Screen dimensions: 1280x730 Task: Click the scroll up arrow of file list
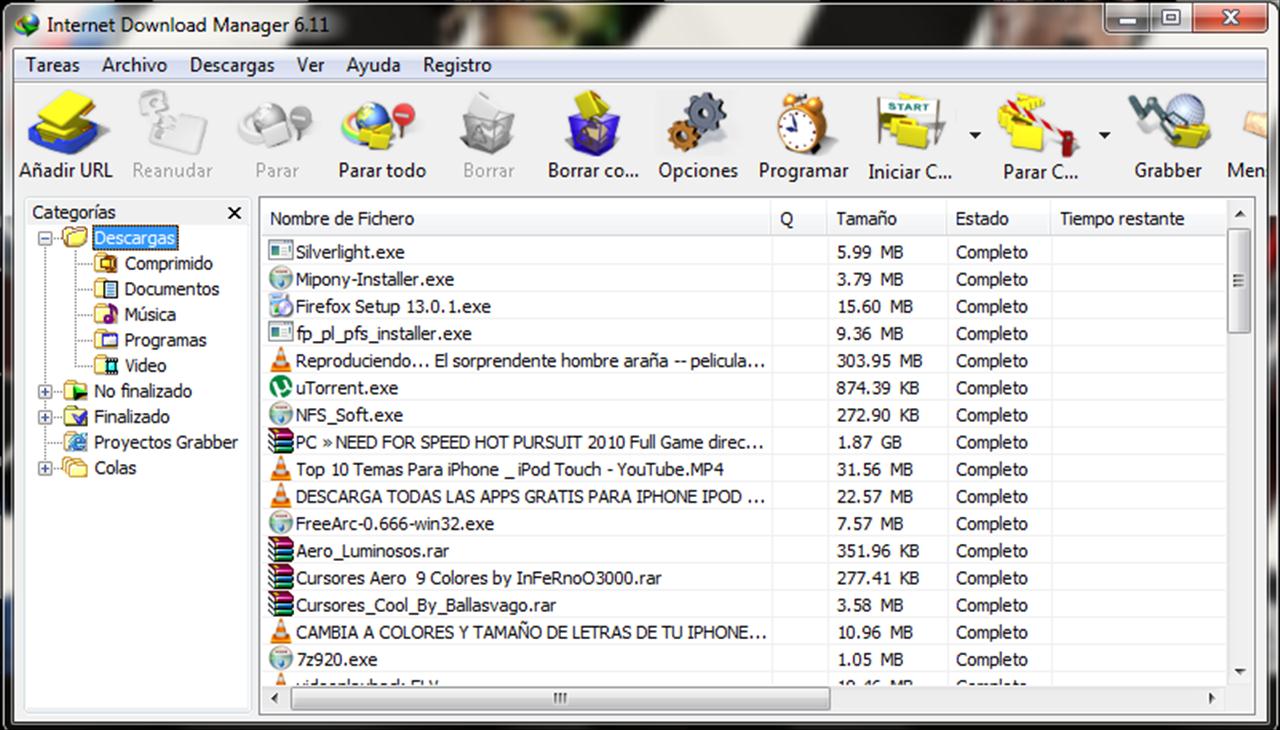coord(1239,214)
